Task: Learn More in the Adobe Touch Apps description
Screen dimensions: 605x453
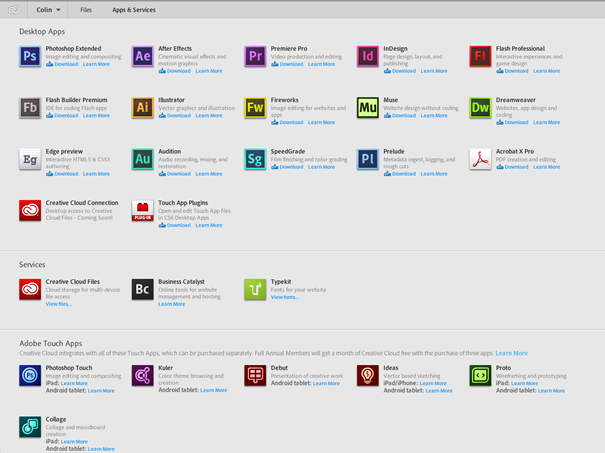Action: tap(511, 353)
